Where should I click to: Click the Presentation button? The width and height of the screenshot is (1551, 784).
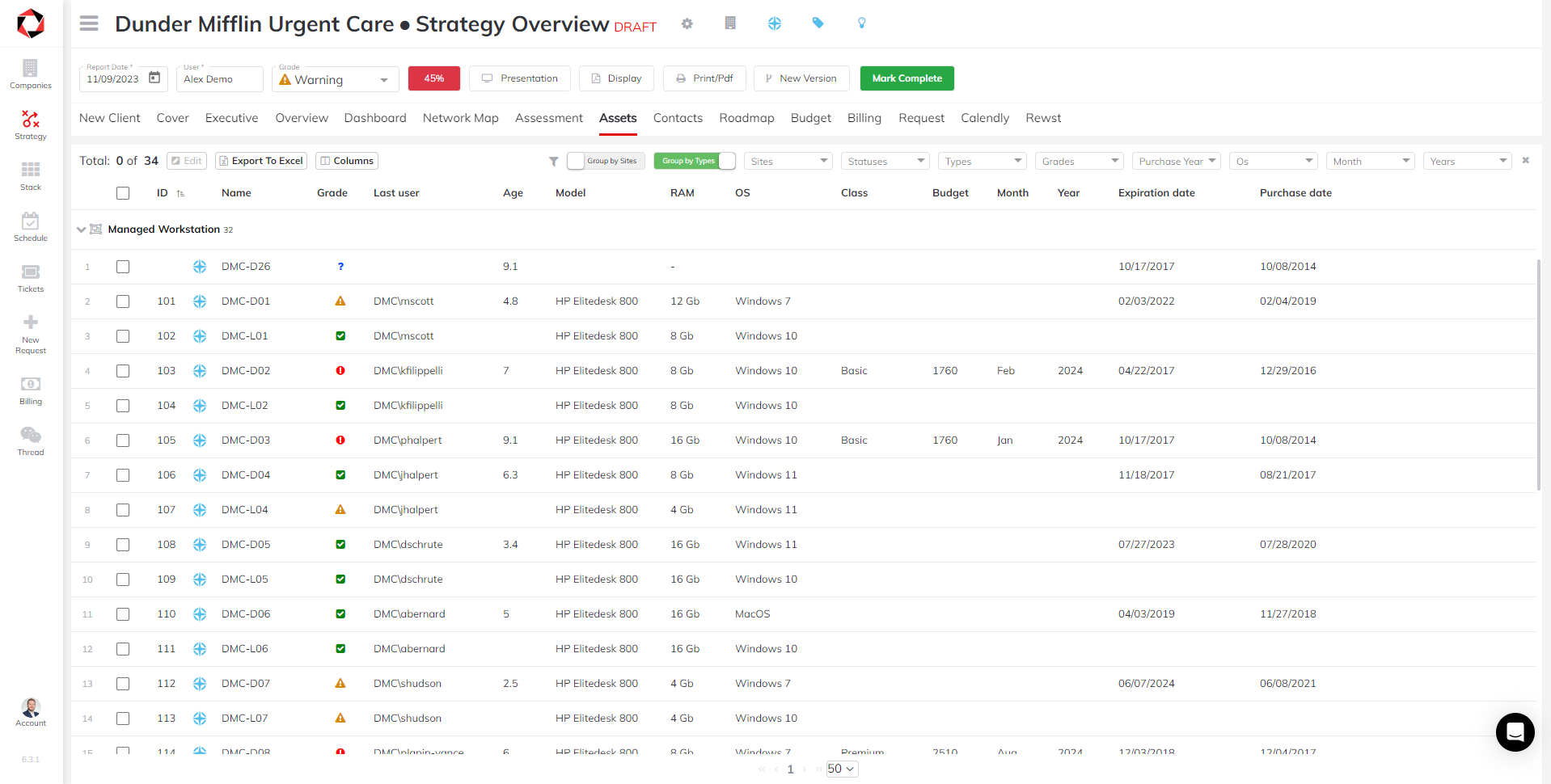[x=520, y=78]
